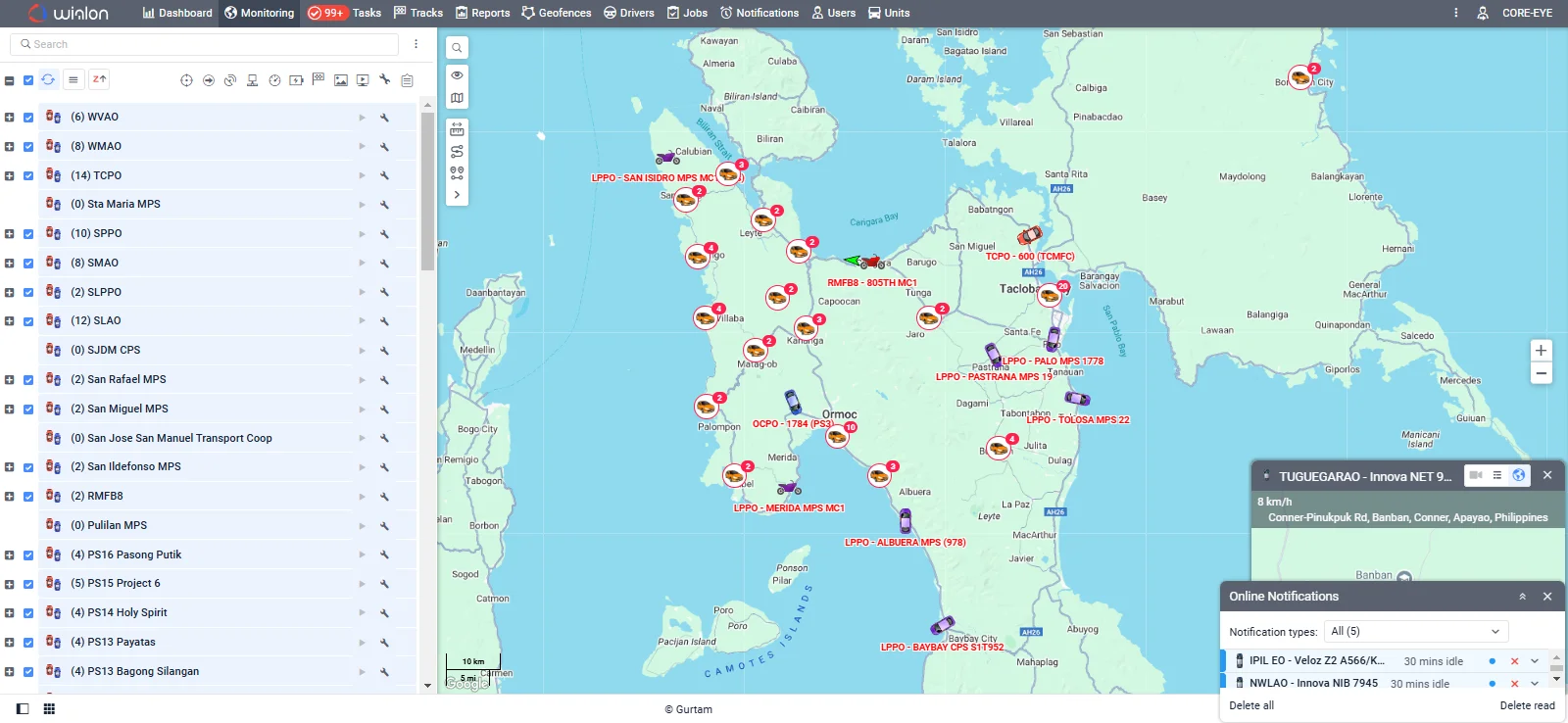
Task: Click the list view icon in unit toolbar
Action: (x=73, y=80)
